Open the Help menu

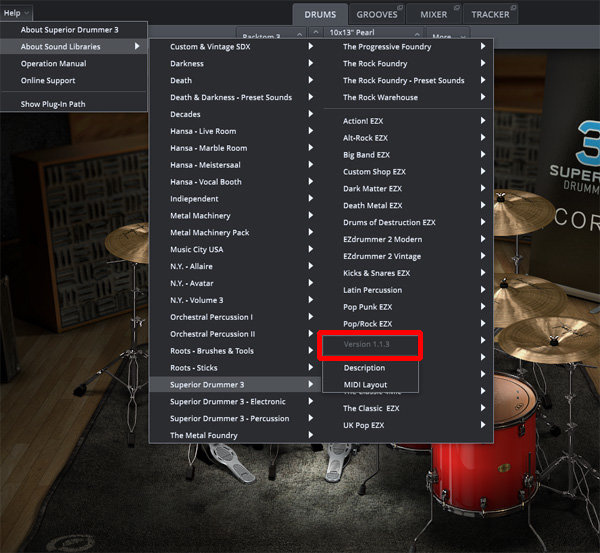[x=16, y=13]
